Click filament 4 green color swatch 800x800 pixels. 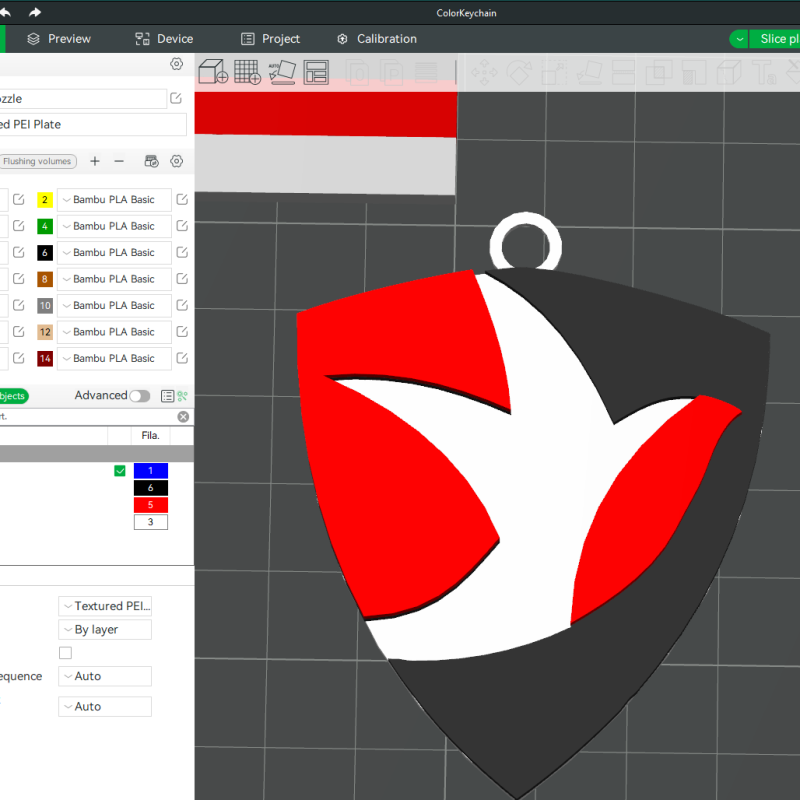click(x=45, y=226)
